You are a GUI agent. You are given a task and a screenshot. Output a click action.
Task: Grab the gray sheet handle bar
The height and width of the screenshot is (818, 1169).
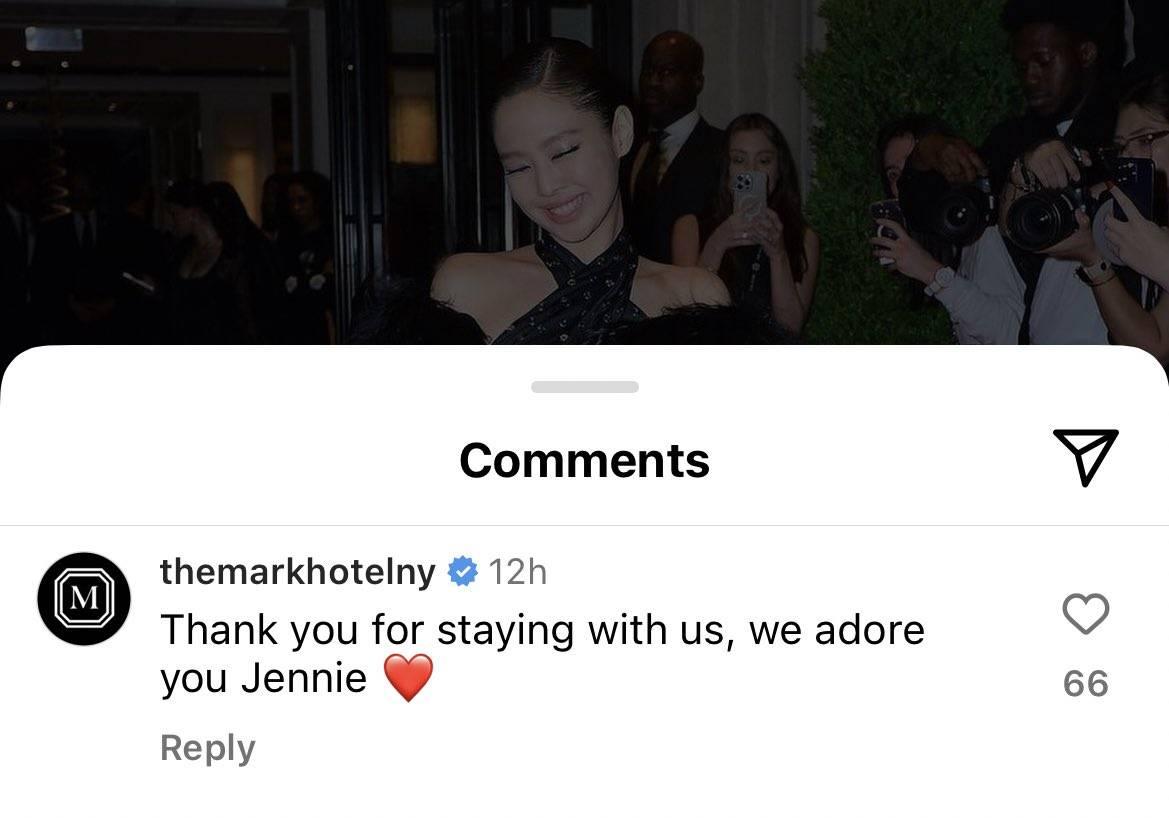coord(584,386)
